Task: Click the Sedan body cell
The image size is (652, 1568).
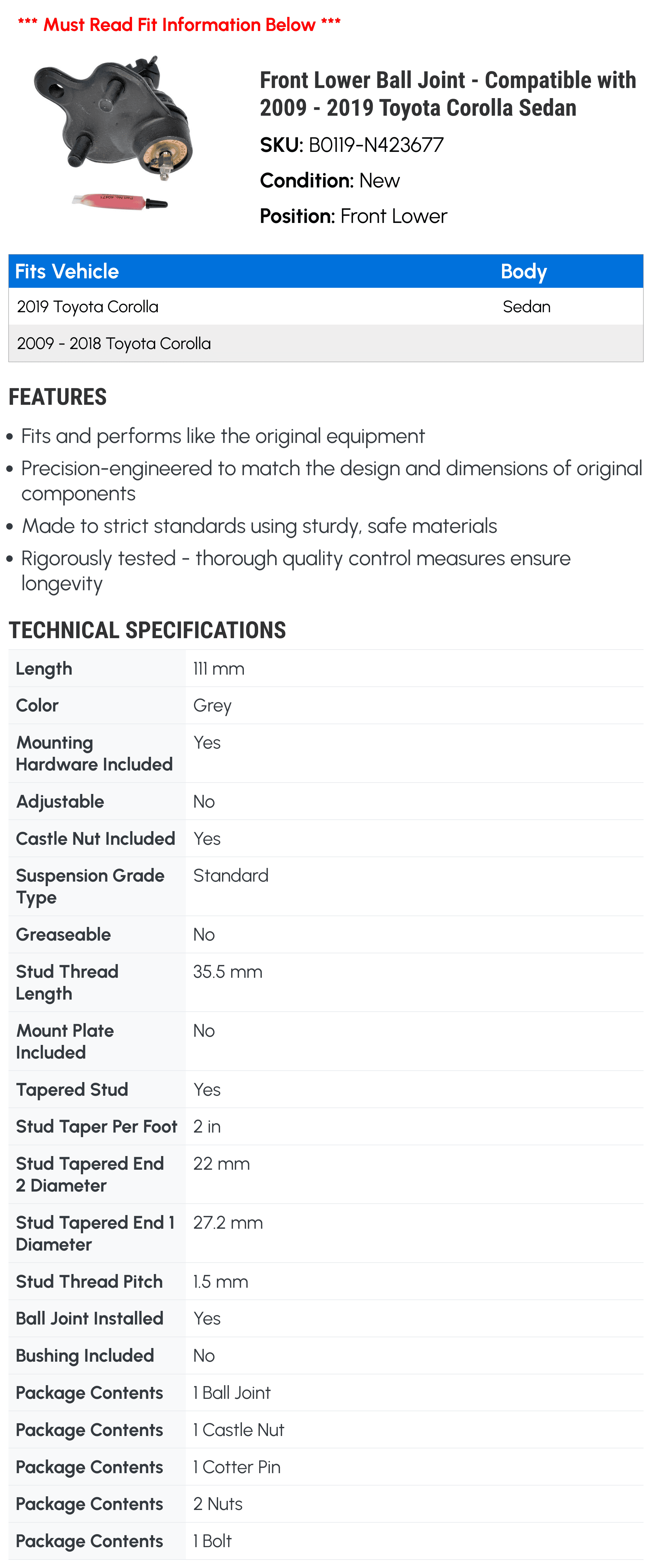Action: tap(526, 306)
